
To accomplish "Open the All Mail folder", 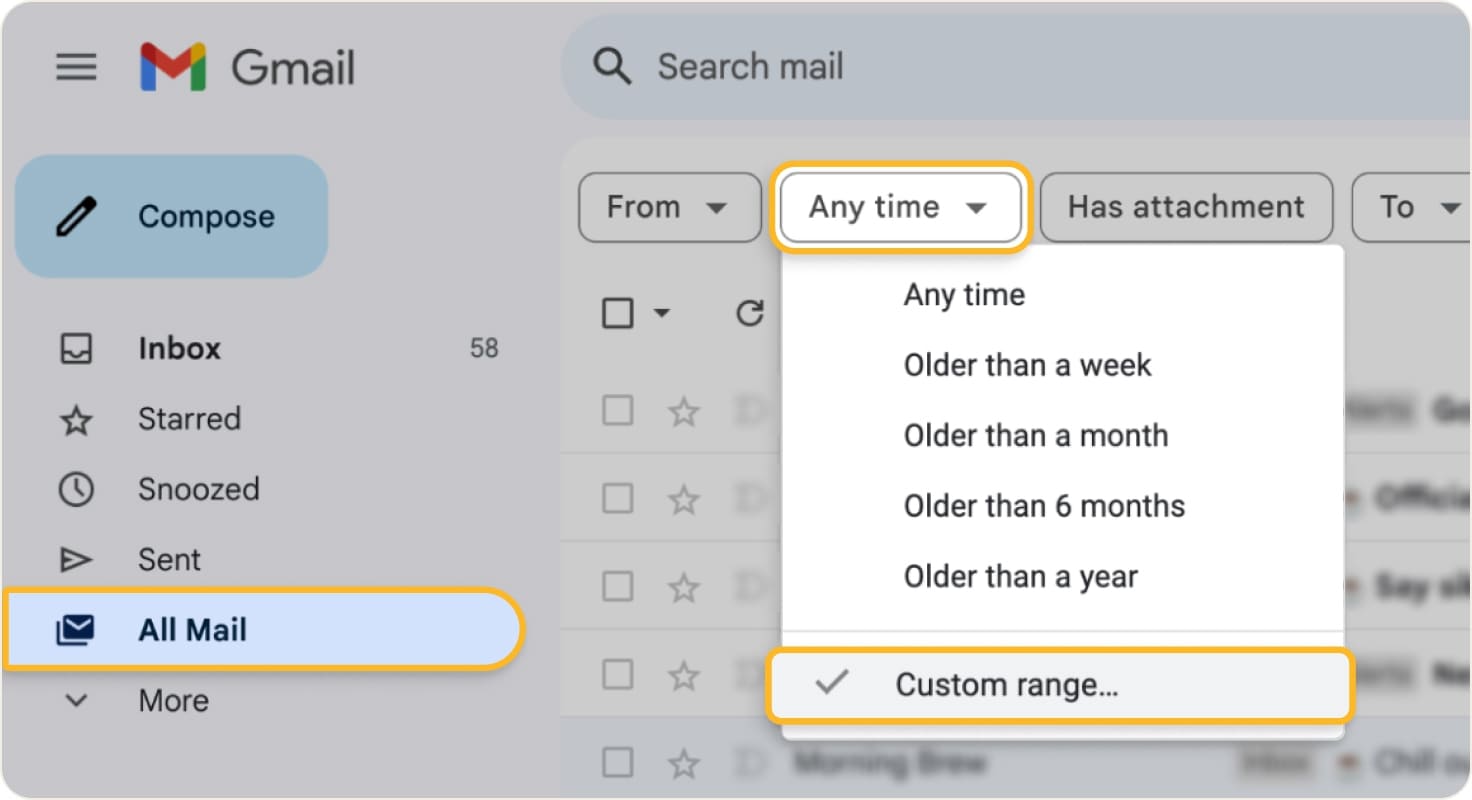I will click(192, 630).
